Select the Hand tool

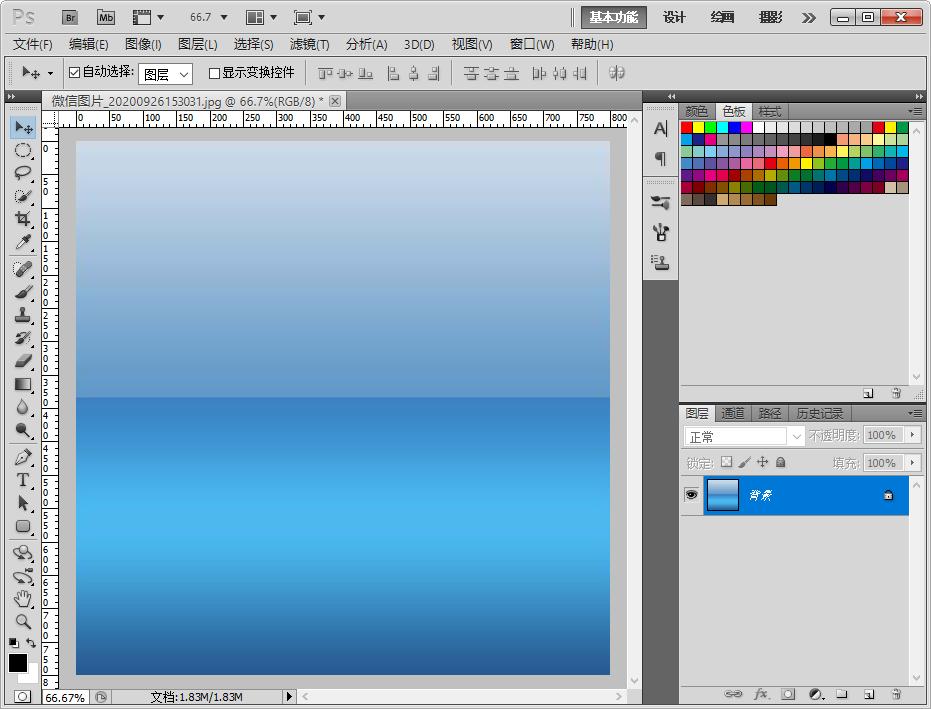[23, 599]
